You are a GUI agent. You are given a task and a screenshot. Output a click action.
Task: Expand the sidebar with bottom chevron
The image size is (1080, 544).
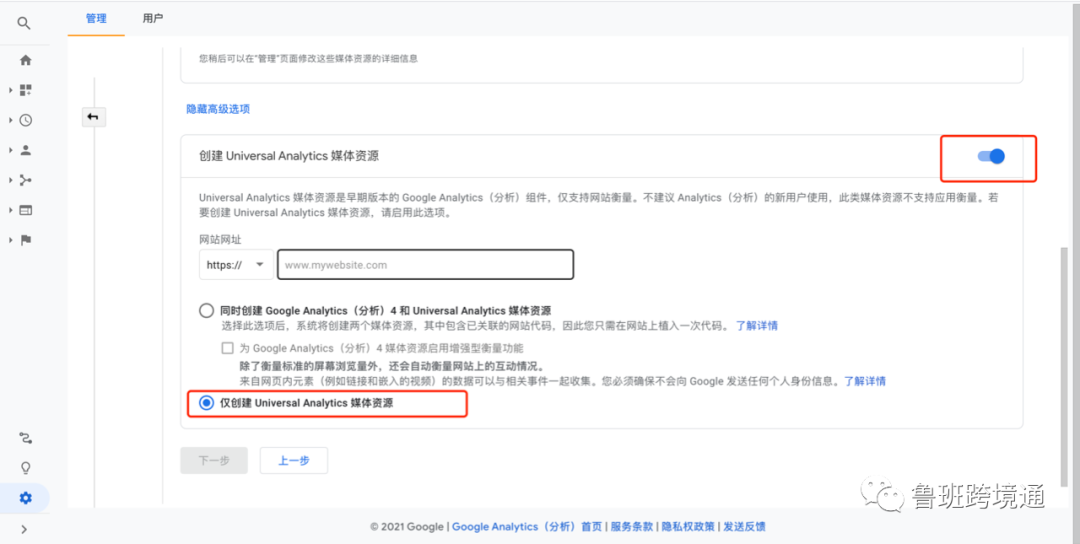click(24, 529)
